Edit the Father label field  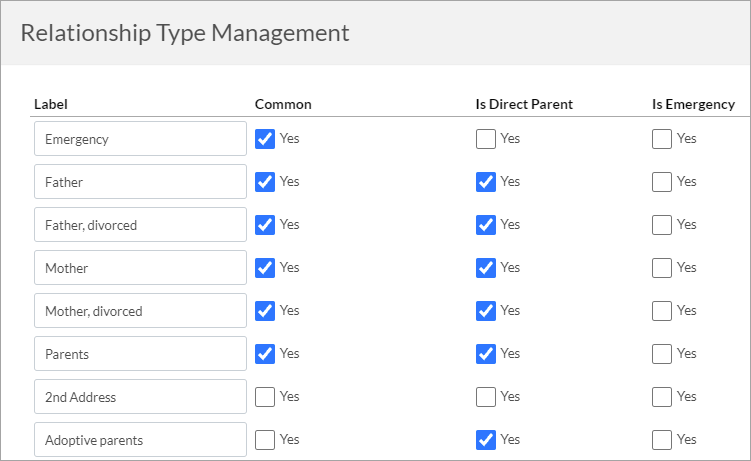pos(140,181)
